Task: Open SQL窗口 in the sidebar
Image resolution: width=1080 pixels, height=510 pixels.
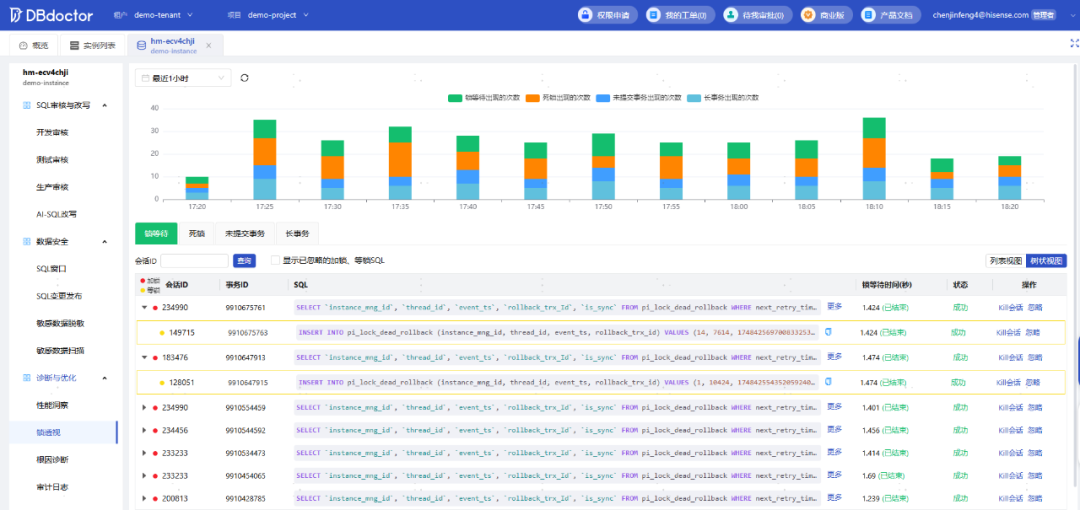Action: (51, 268)
